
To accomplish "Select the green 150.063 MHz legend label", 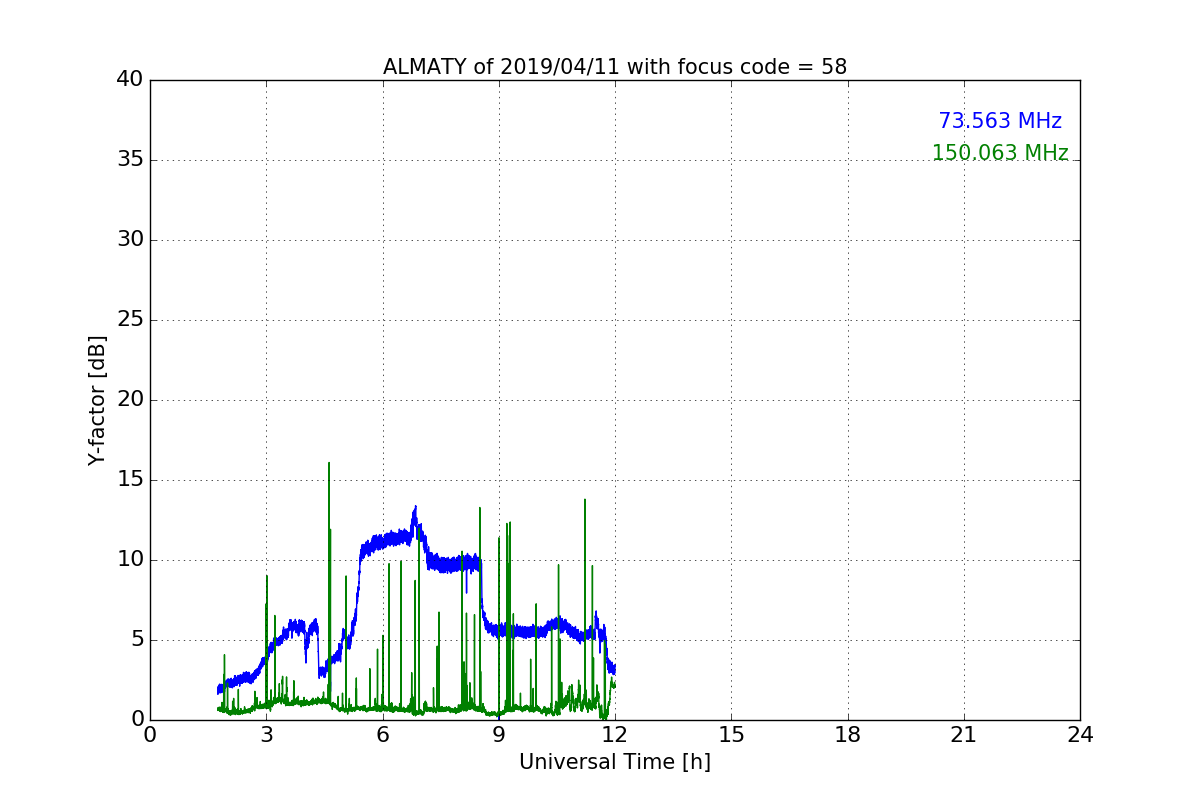I will (x=1000, y=153).
